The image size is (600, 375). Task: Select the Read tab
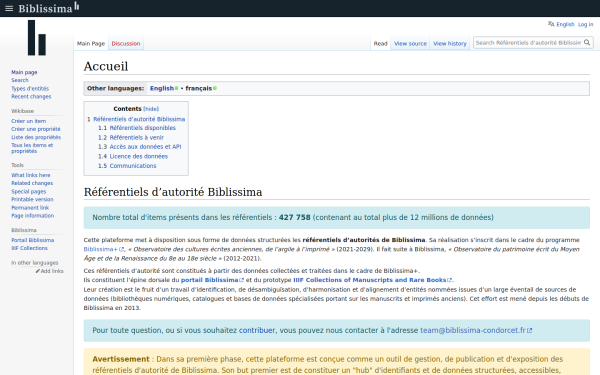point(380,44)
